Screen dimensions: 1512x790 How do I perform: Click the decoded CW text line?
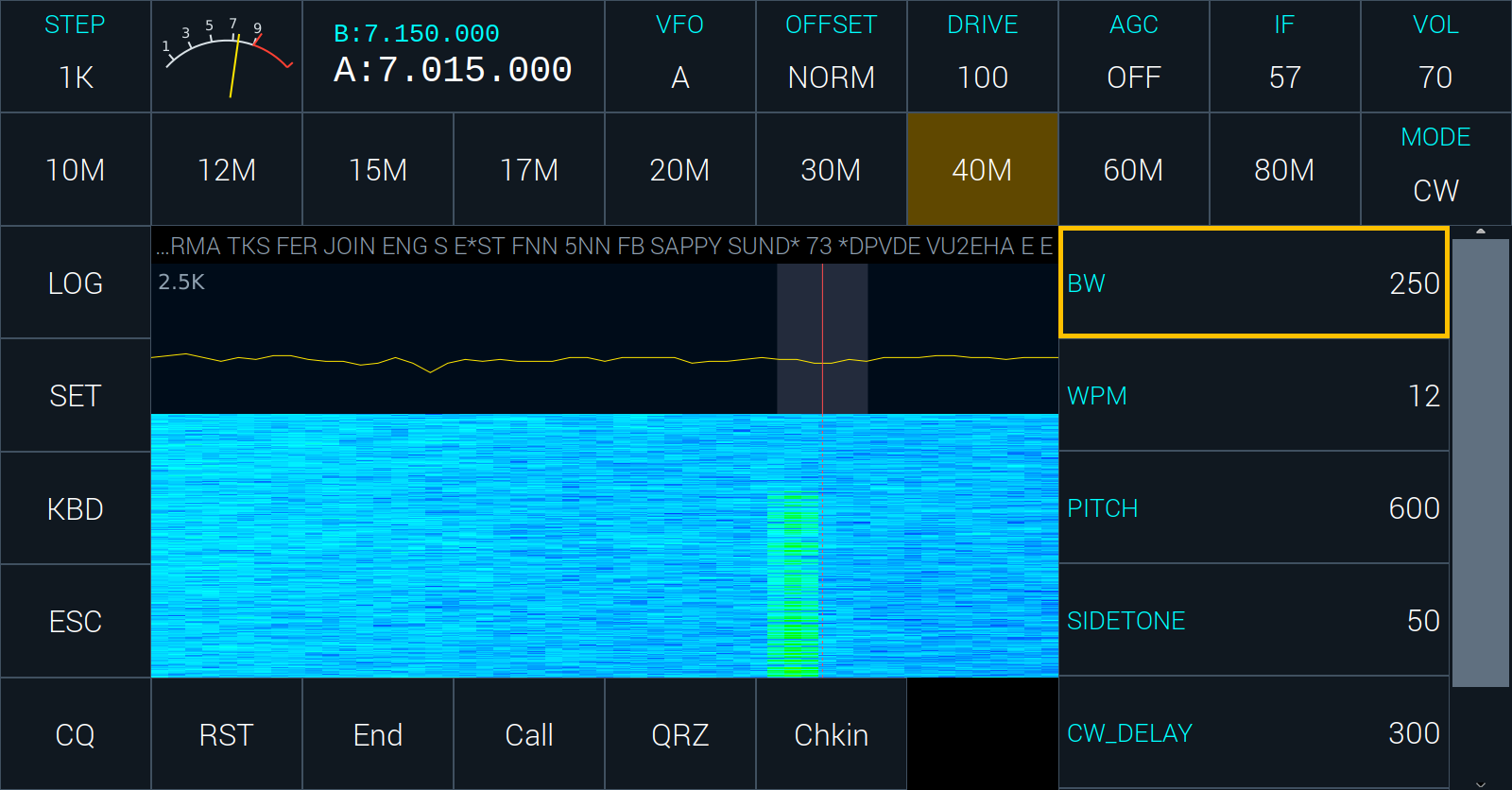click(605, 247)
